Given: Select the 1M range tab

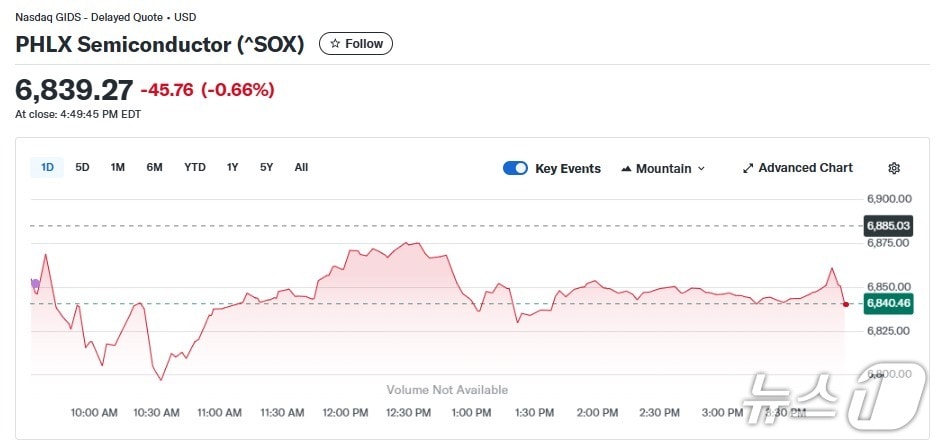Looking at the screenshot, I should (x=117, y=167).
